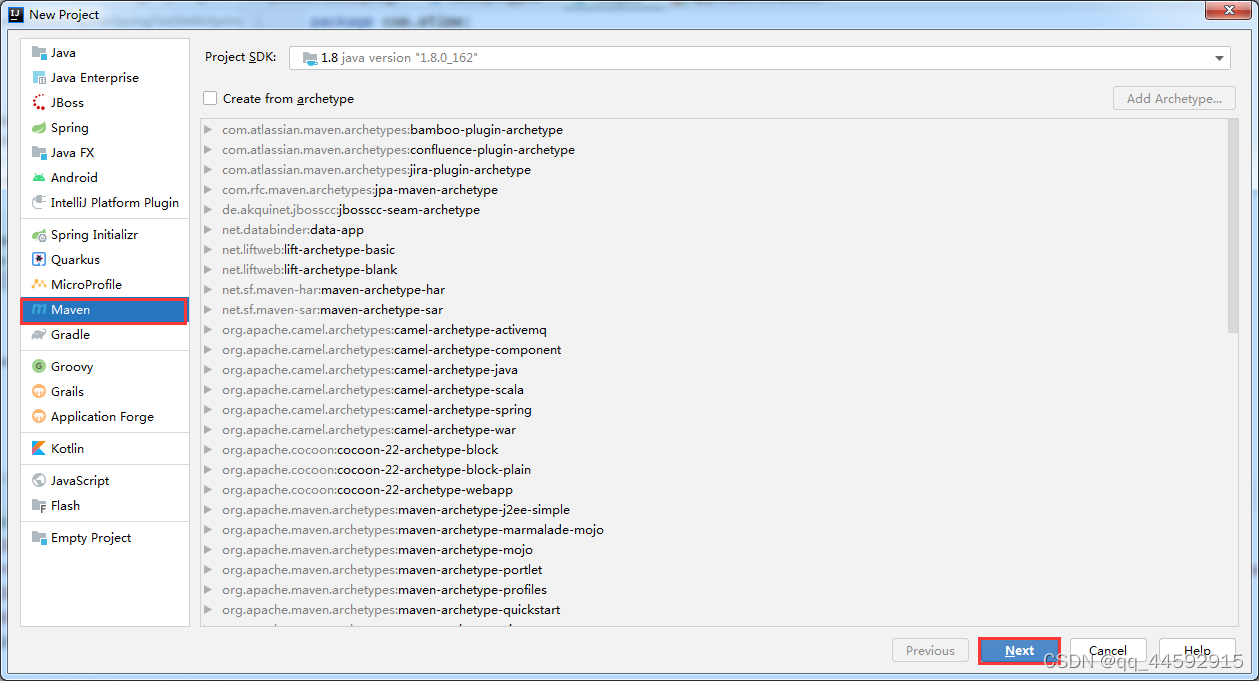The image size is (1259, 681).
Task: Click the Quarkus icon
Action: pyautogui.click(x=39, y=260)
